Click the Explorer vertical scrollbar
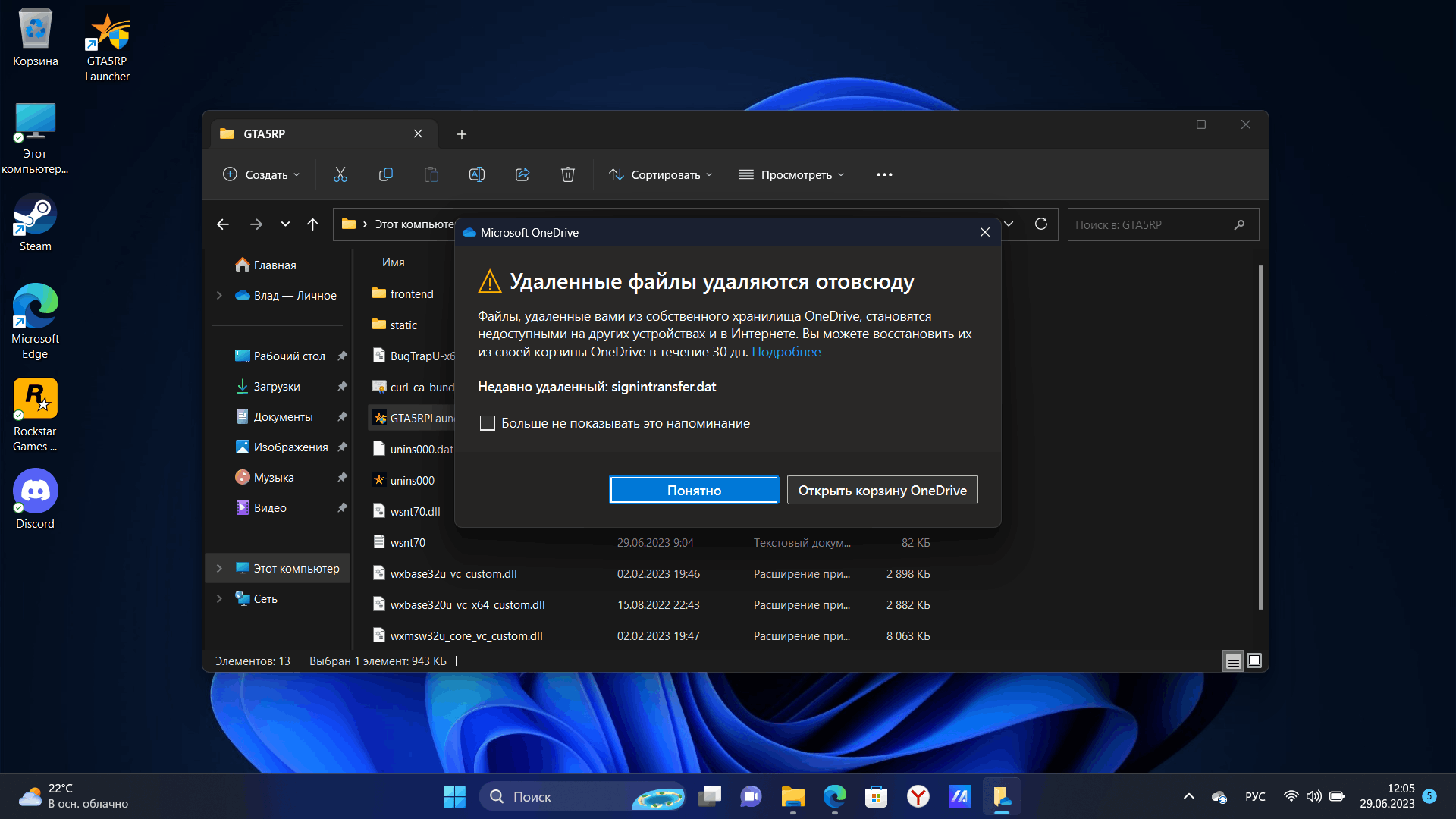Viewport: 1456px width, 819px height. [x=1260, y=437]
